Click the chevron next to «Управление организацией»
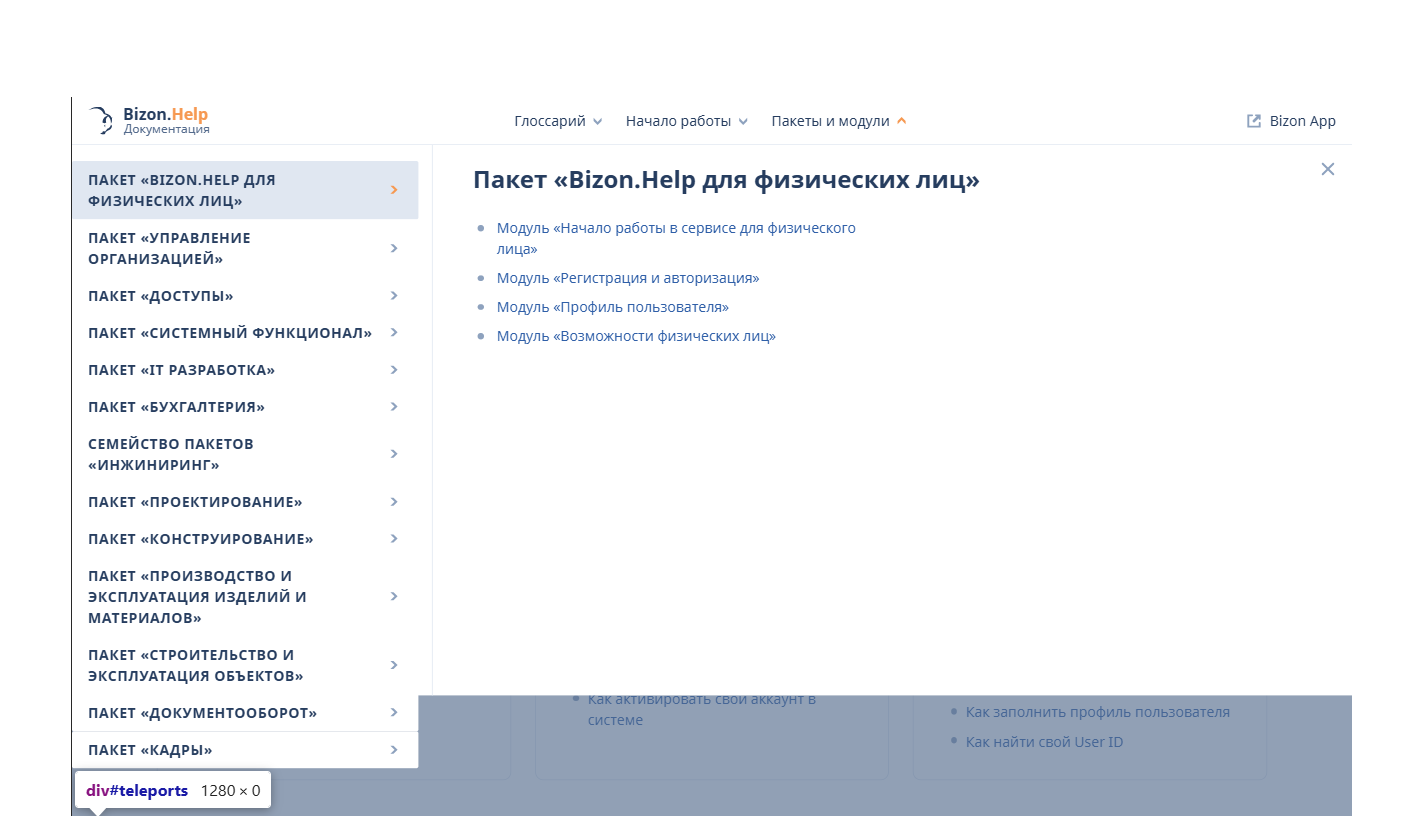The height and width of the screenshot is (816, 1423). (394, 248)
